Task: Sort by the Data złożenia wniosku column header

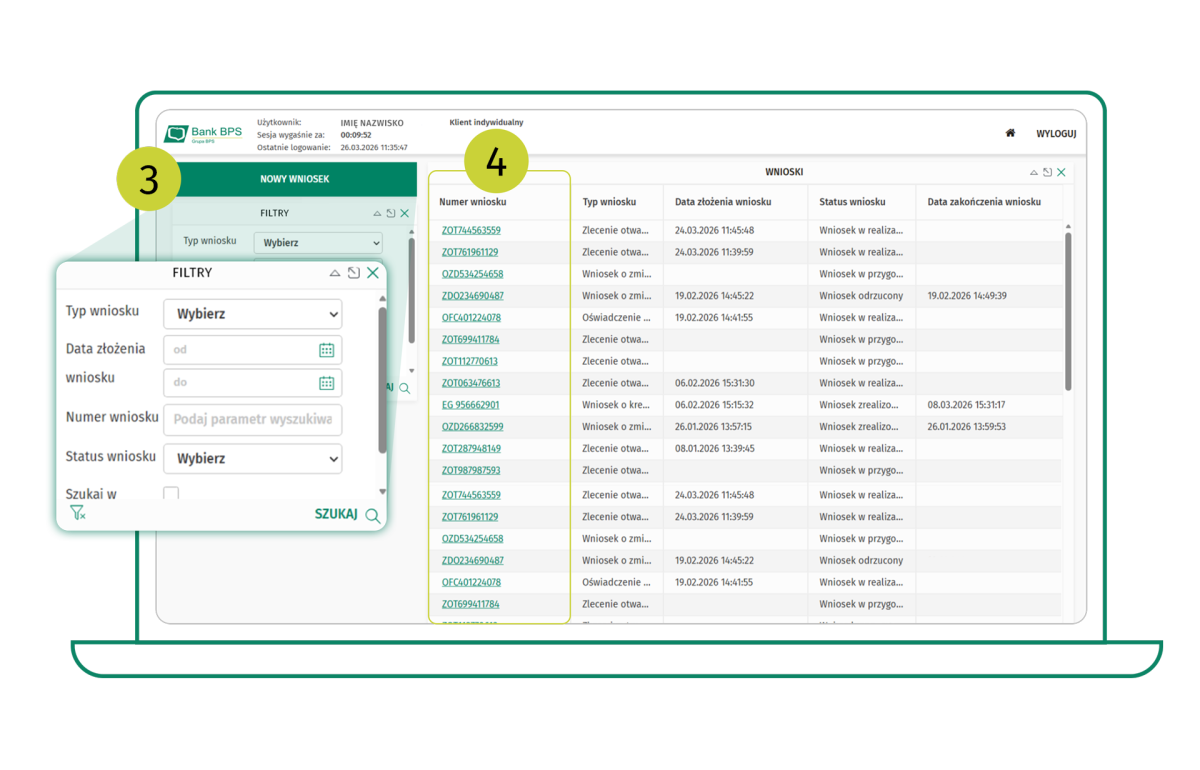Action: coord(723,202)
